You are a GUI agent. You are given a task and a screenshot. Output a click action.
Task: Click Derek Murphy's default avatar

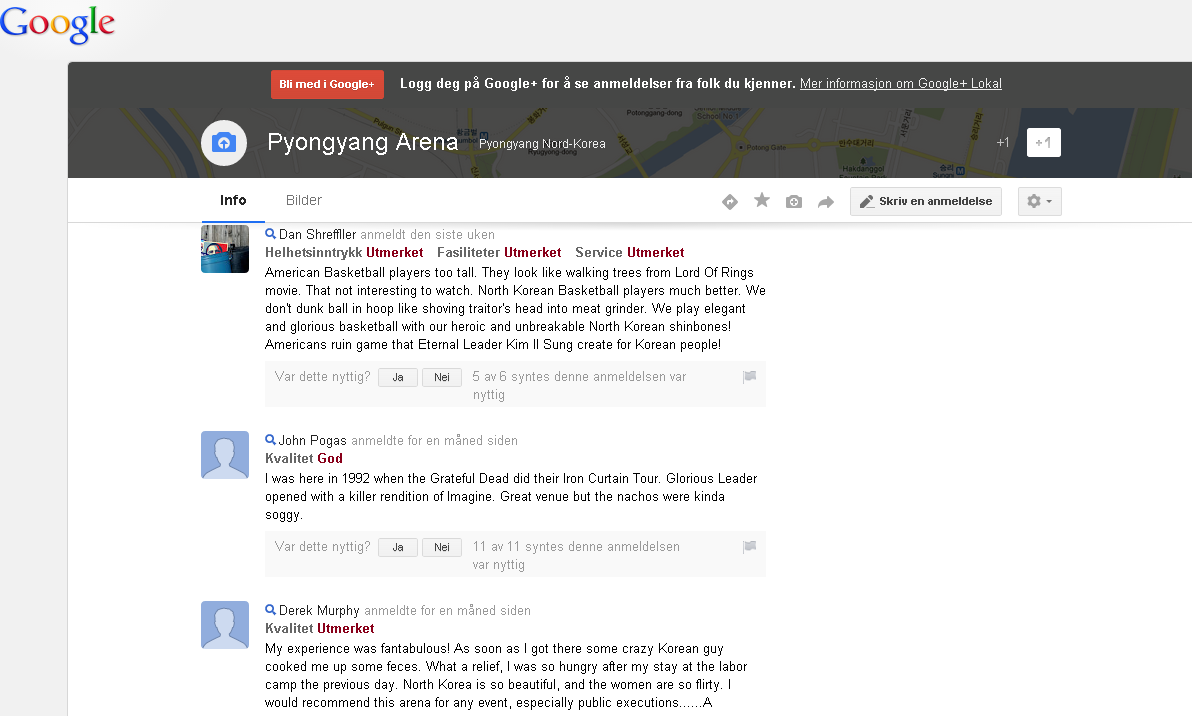225,625
